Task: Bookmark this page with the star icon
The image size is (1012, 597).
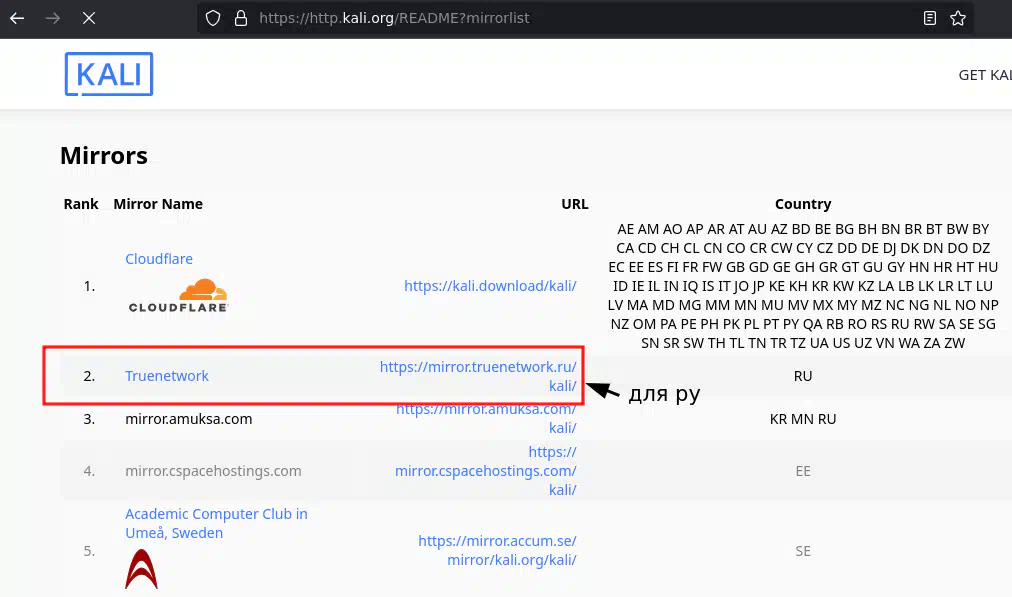Action: click(958, 18)
